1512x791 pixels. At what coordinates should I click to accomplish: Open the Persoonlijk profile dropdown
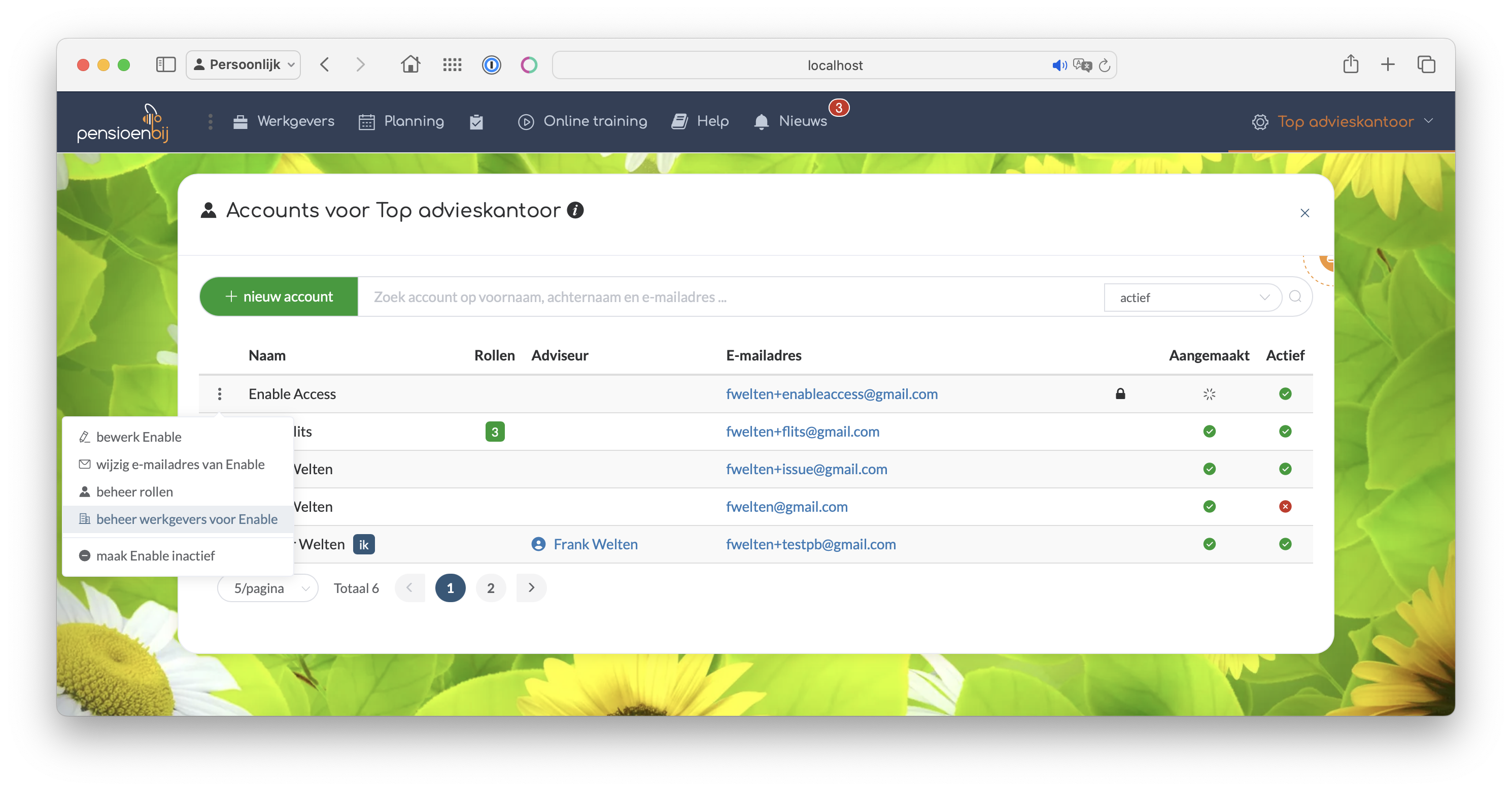tap(244, 64)
